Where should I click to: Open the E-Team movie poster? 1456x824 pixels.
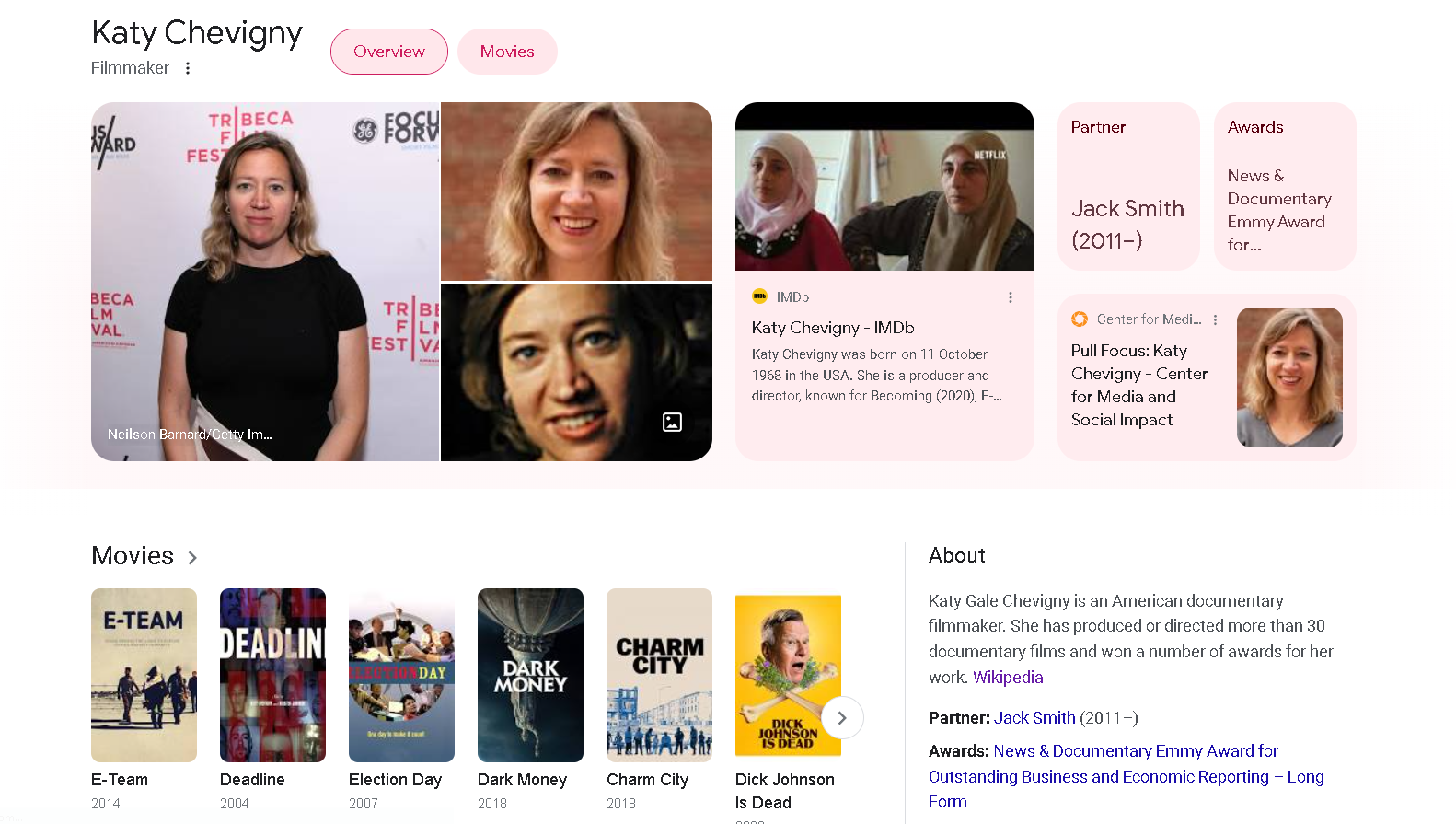click(144, 675)
